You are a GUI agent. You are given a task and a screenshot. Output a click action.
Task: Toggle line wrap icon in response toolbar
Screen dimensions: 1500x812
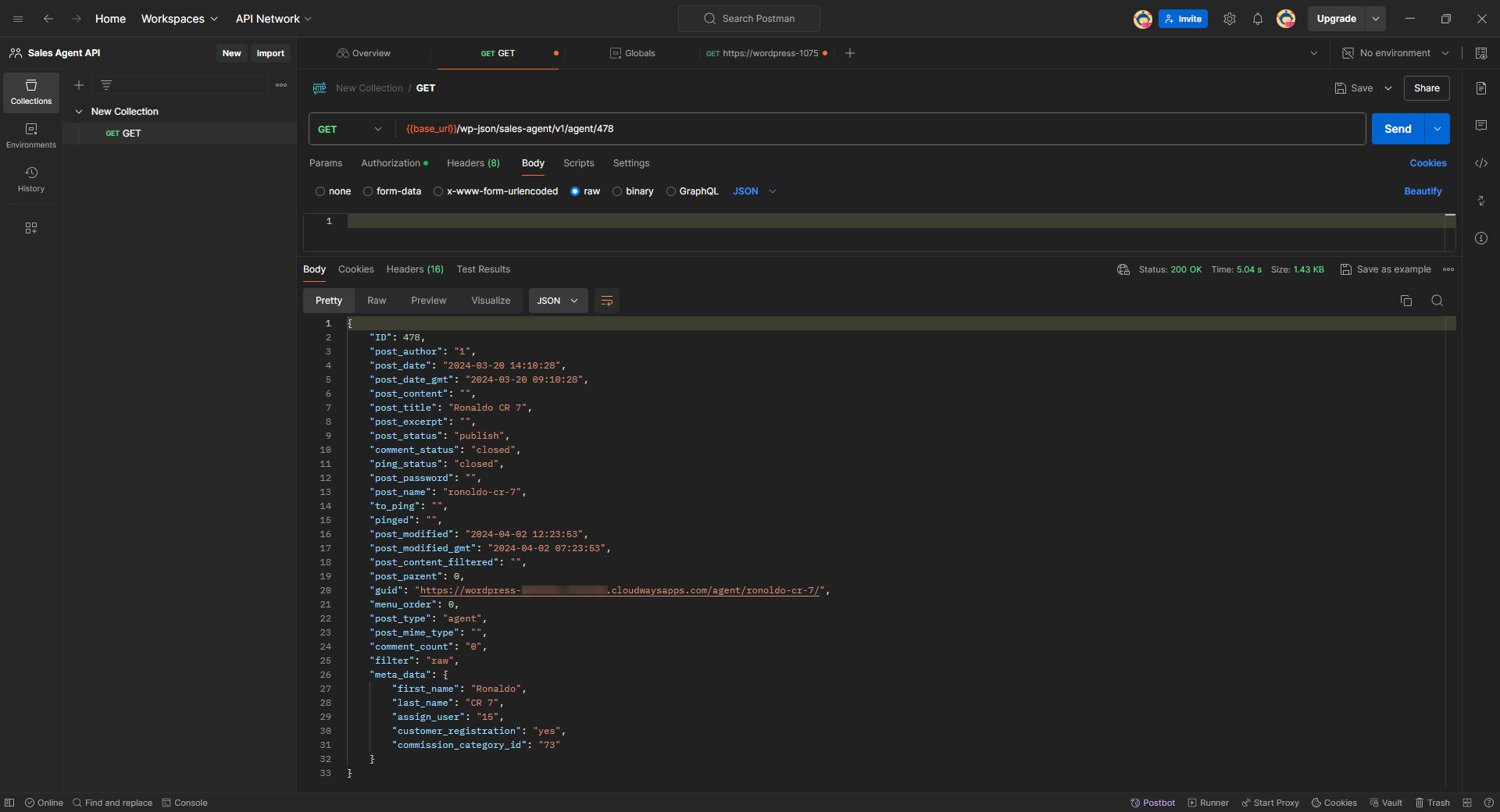click(607, 301)
